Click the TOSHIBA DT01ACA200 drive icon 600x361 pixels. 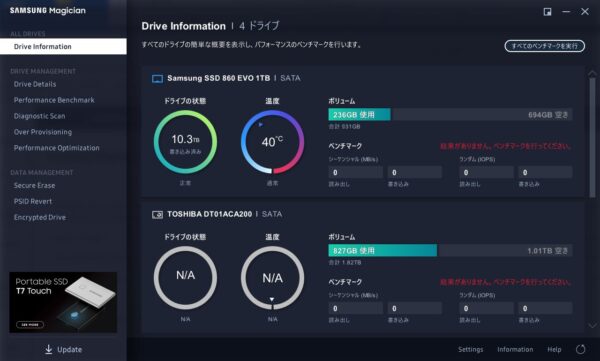pyautogui.click(x=157, y=214)
